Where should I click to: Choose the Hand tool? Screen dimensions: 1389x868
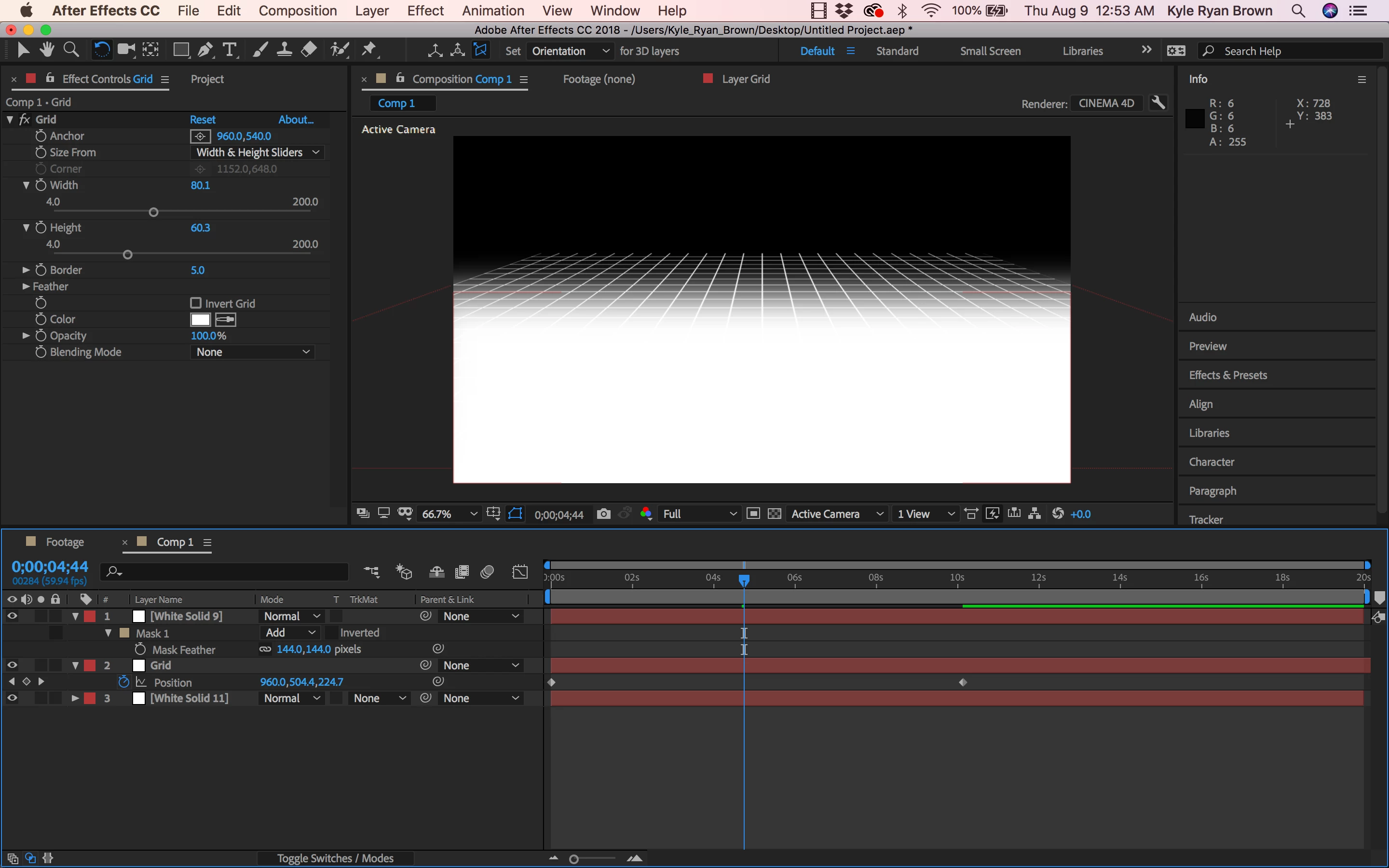click(x=47, y=51)
